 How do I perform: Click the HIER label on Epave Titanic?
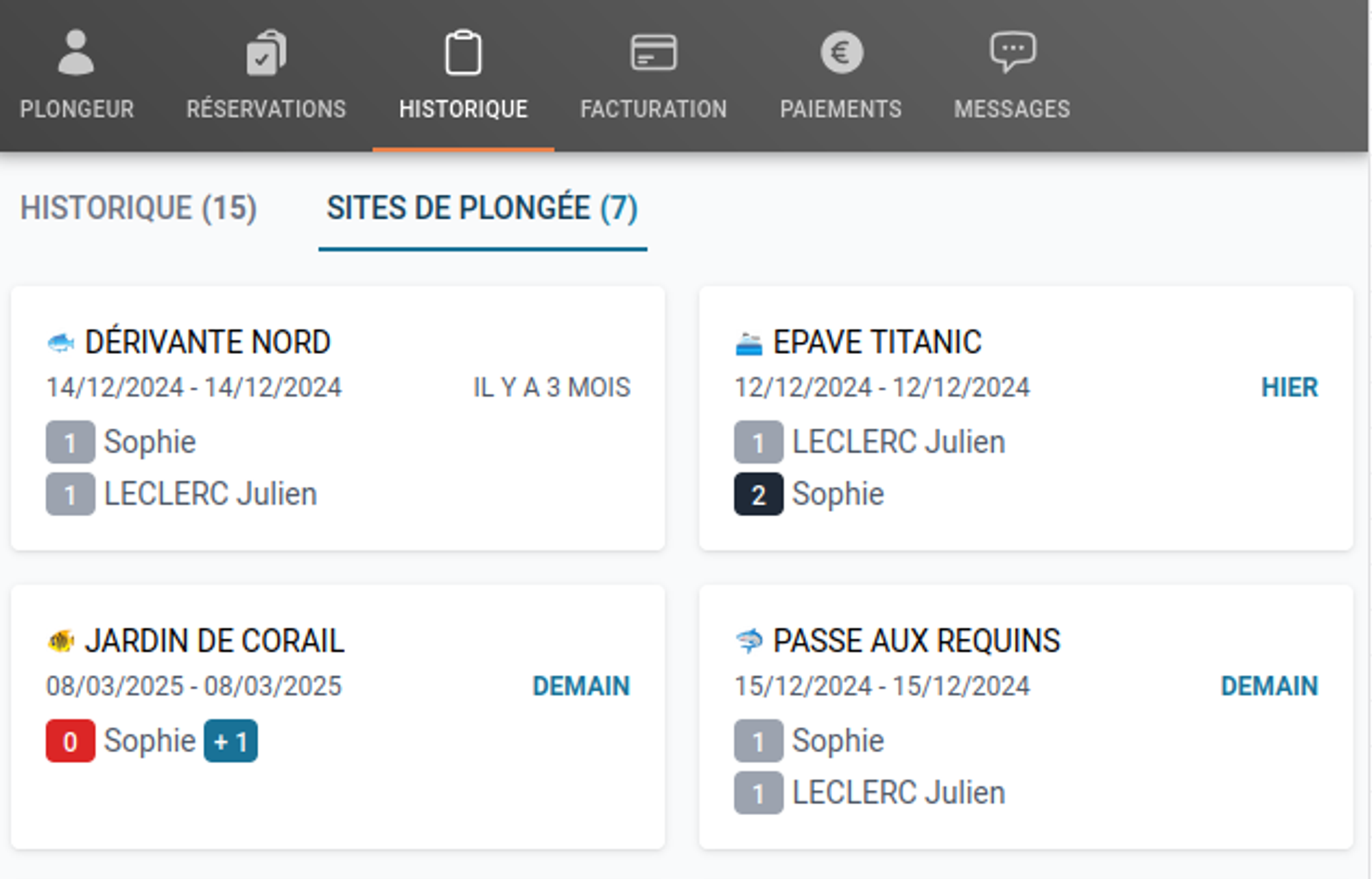pos(1289,388)
